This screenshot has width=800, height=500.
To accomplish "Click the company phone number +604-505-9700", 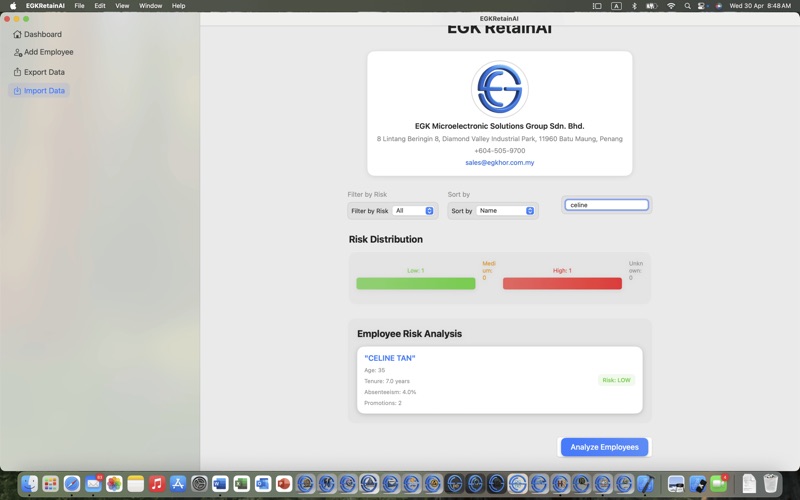I will click(x=499, y=151).
